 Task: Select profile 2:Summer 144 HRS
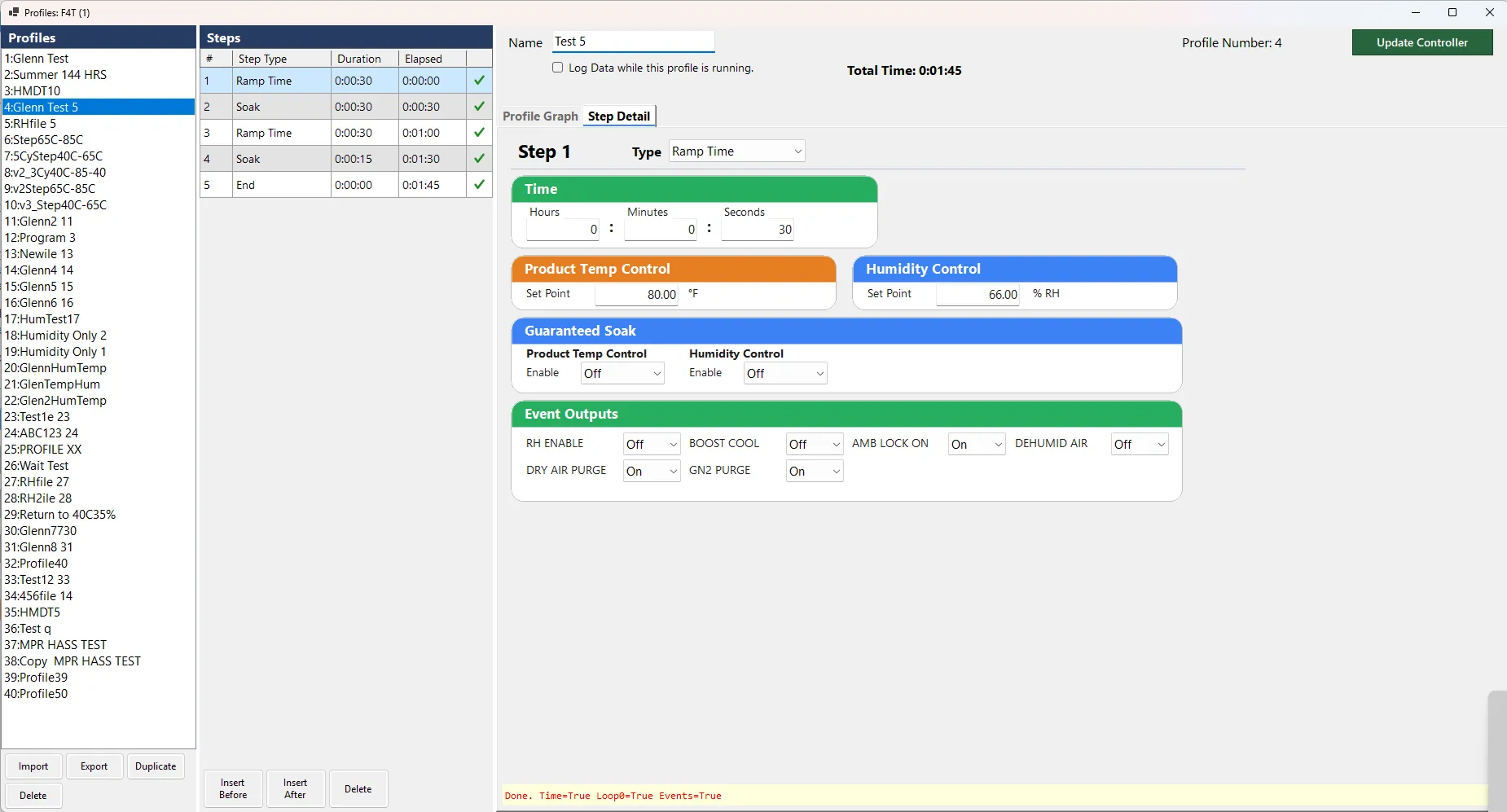coord(99,74)
